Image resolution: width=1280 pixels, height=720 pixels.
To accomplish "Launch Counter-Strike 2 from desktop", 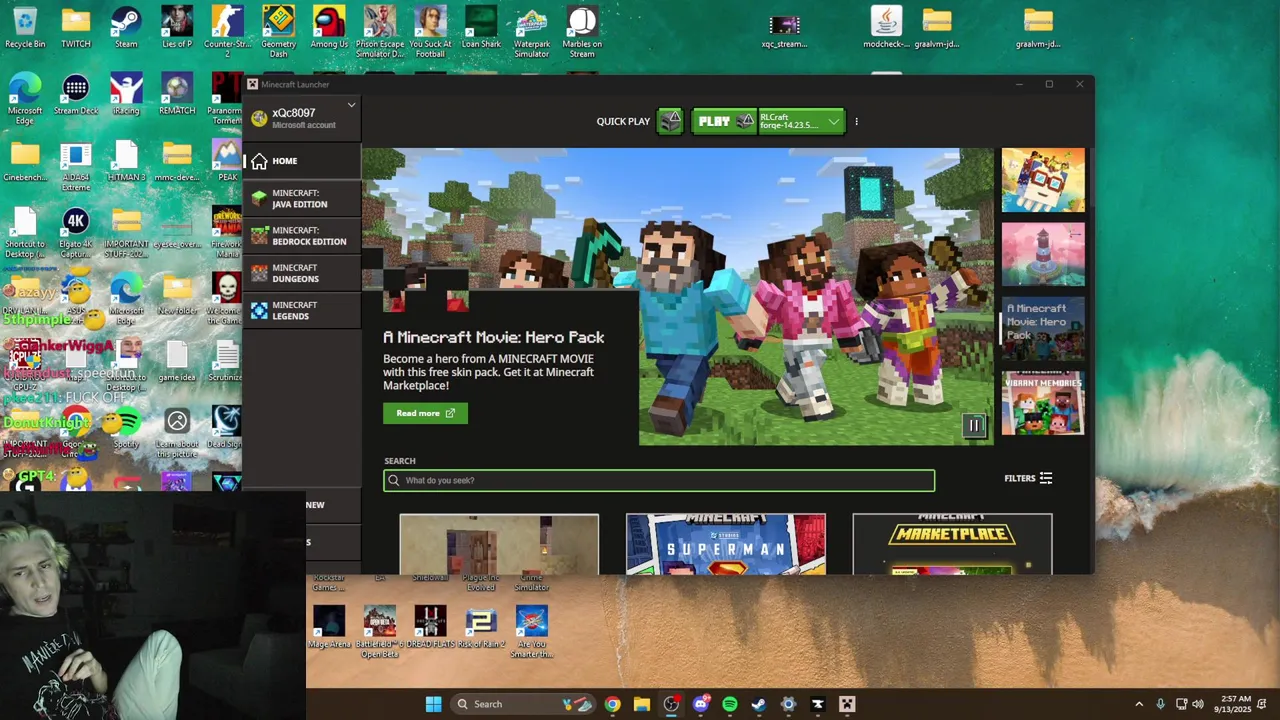I will click(228, 31).
